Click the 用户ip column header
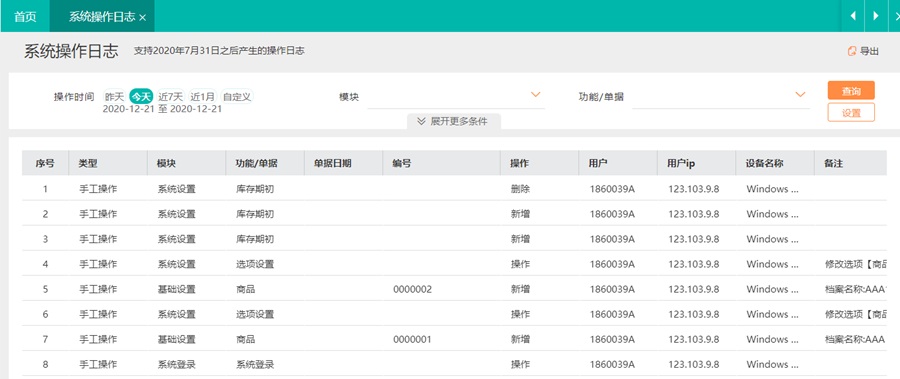Viewport: 900px width, 379px height. [681, 164]
